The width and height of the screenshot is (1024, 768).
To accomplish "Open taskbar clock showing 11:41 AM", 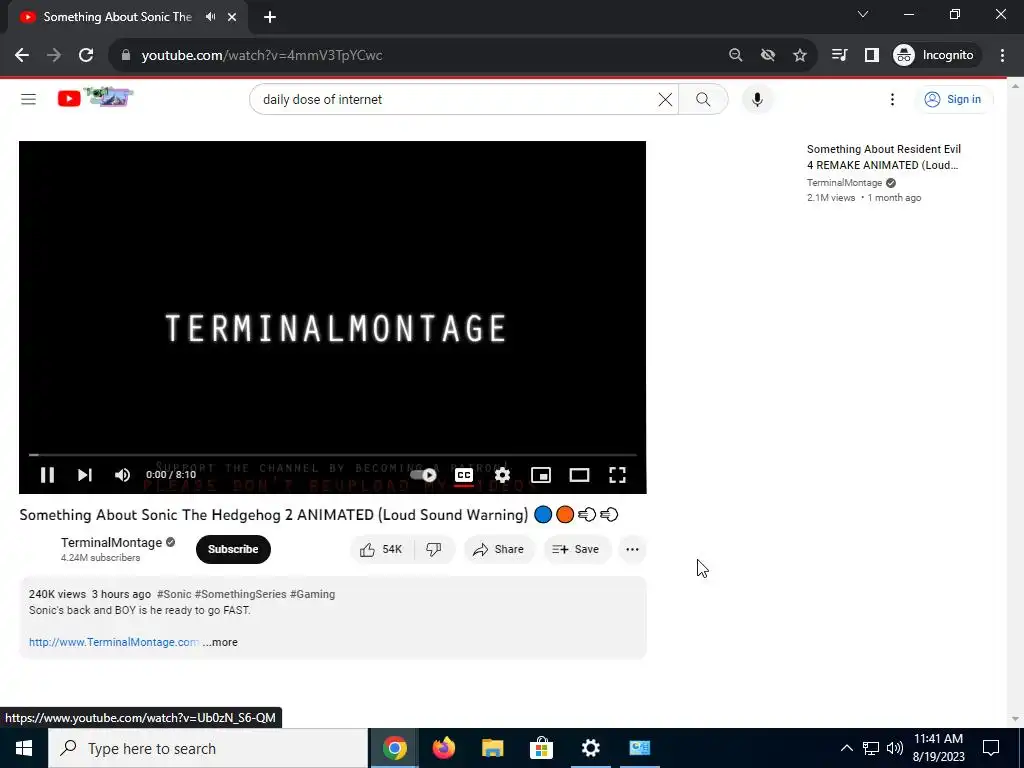I will point(938,748).
